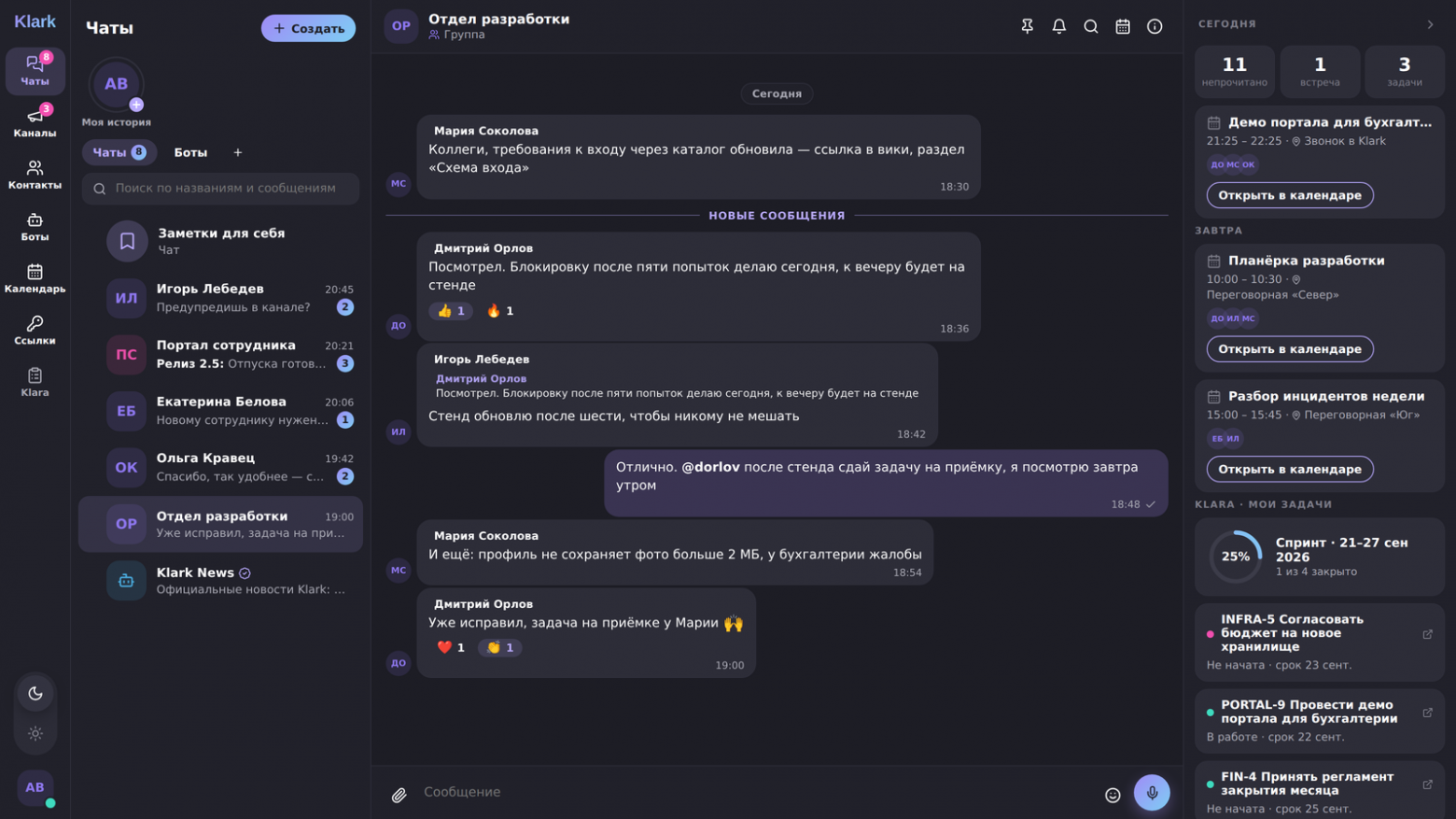This screenshot has width=1456, height=819.
Task: Toggle fire reaction on Orlov's message
Action: click(x=500, y=311)
